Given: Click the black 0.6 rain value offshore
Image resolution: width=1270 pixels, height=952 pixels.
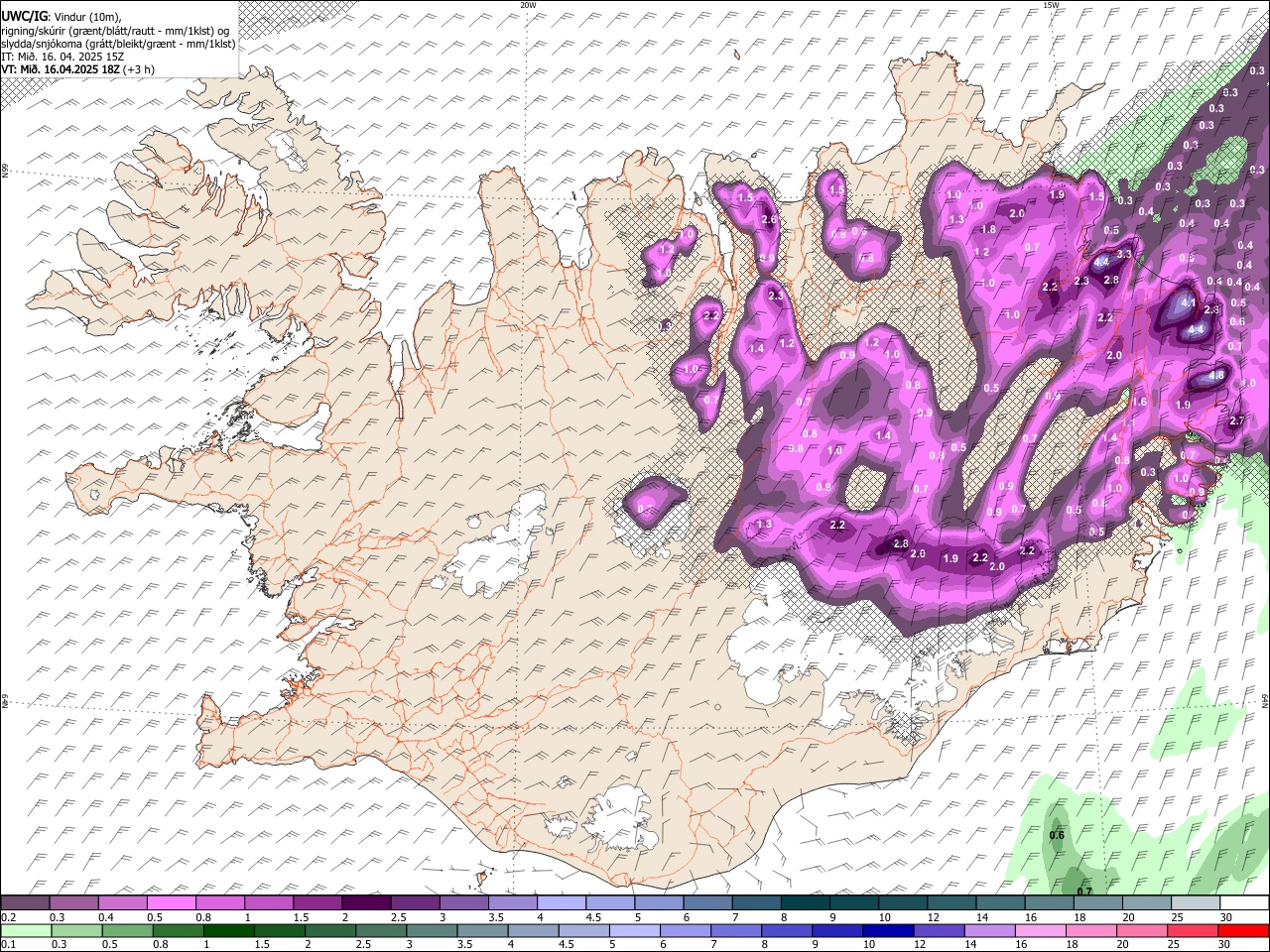Looking at the screenshot, I should click(1057, 835).
